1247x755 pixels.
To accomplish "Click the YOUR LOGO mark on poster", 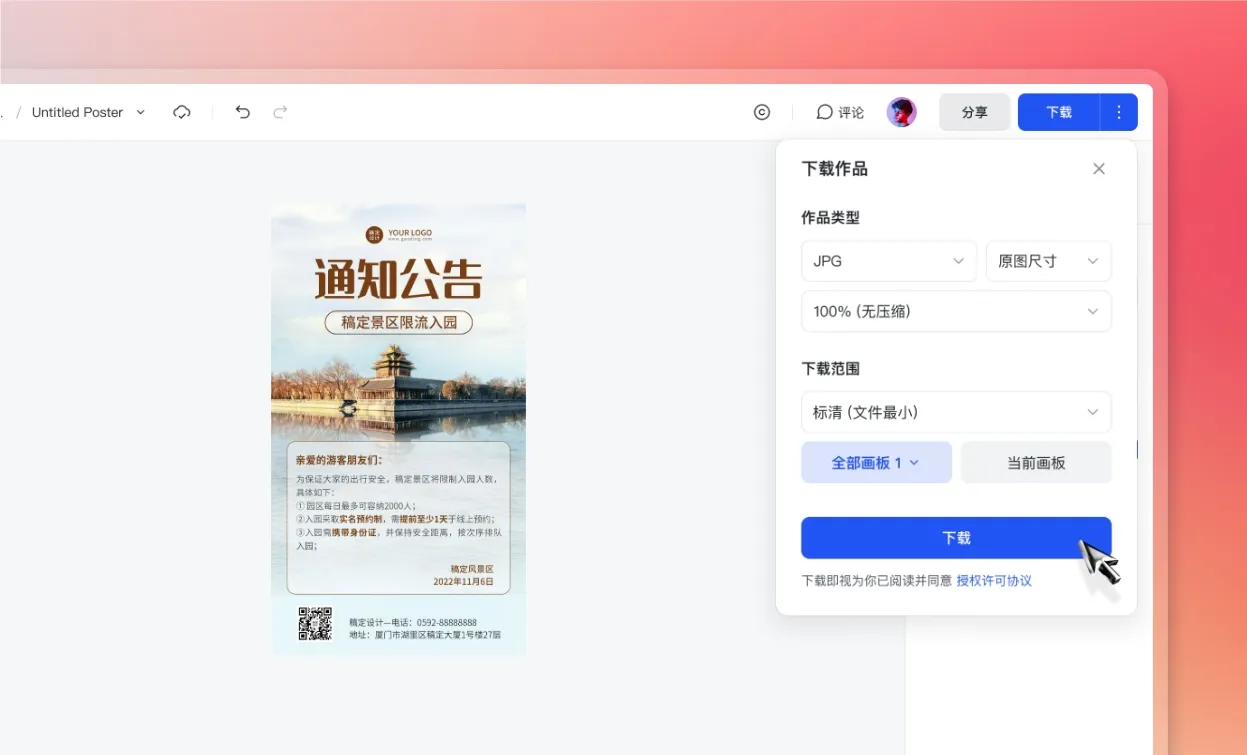I will (x=398, y=235).
